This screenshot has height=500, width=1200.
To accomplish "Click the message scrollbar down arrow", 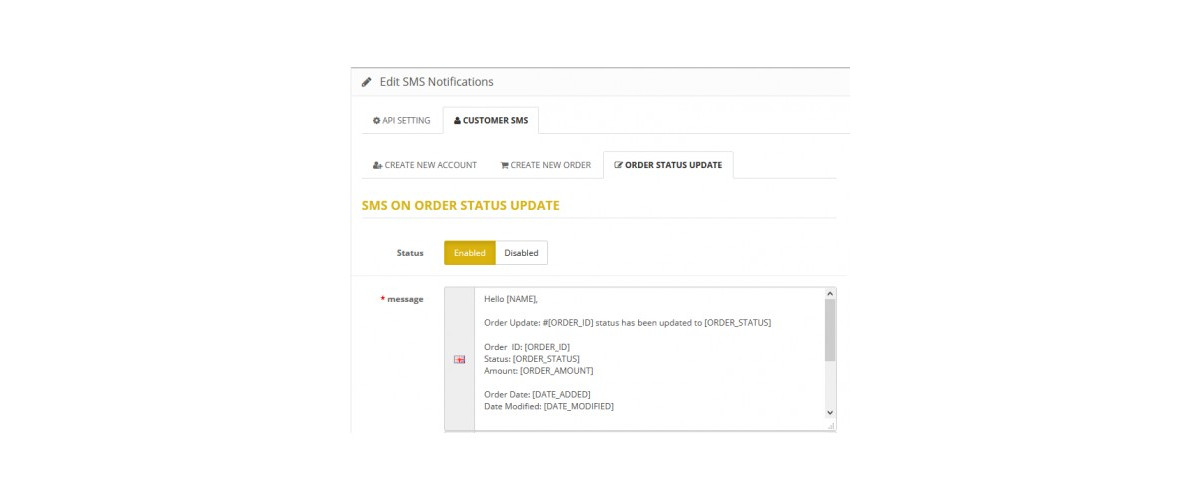I will (830, 412).
